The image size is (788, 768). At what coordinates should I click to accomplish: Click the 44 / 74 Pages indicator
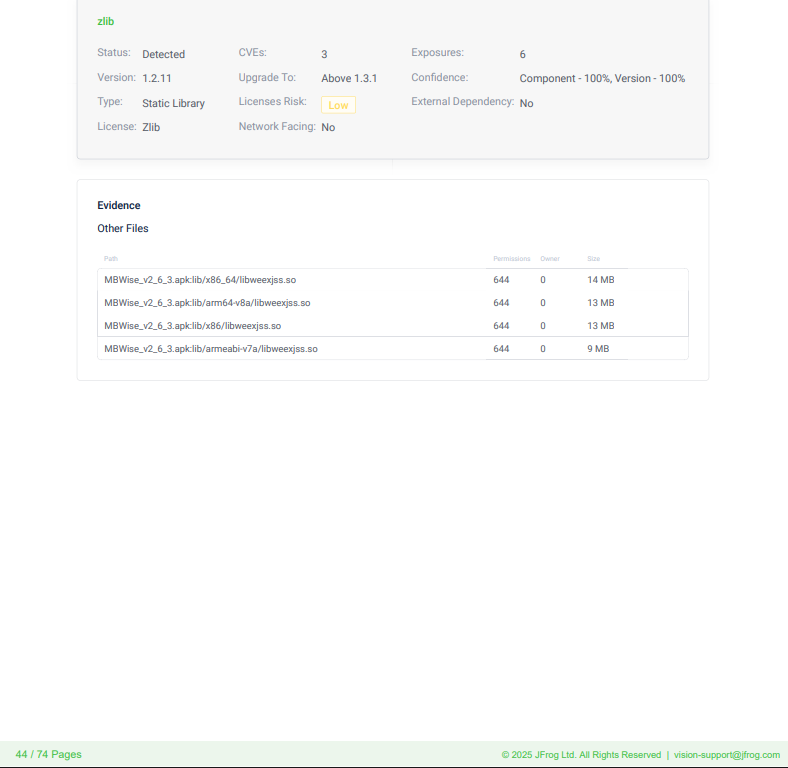(49, 754)
